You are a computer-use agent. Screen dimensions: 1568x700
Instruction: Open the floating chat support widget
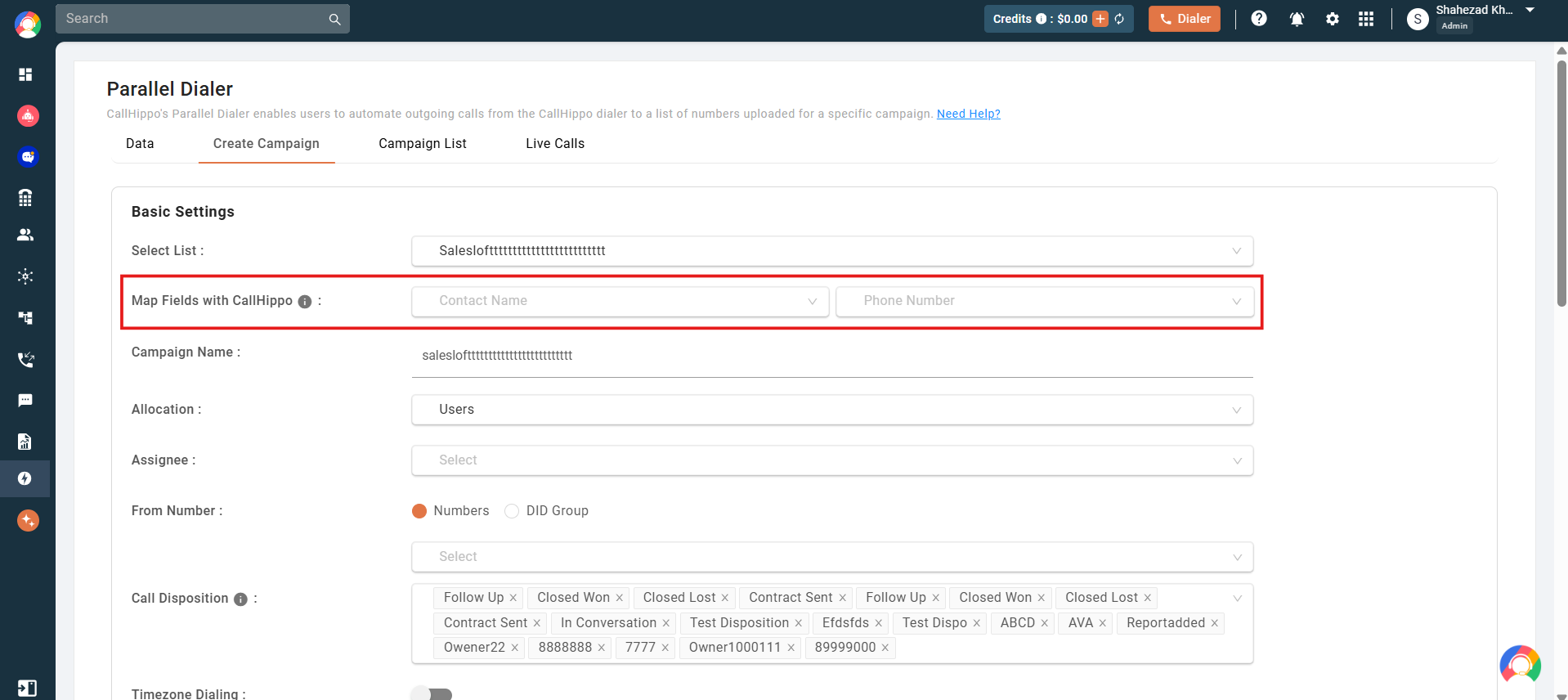coord(1520,666)
